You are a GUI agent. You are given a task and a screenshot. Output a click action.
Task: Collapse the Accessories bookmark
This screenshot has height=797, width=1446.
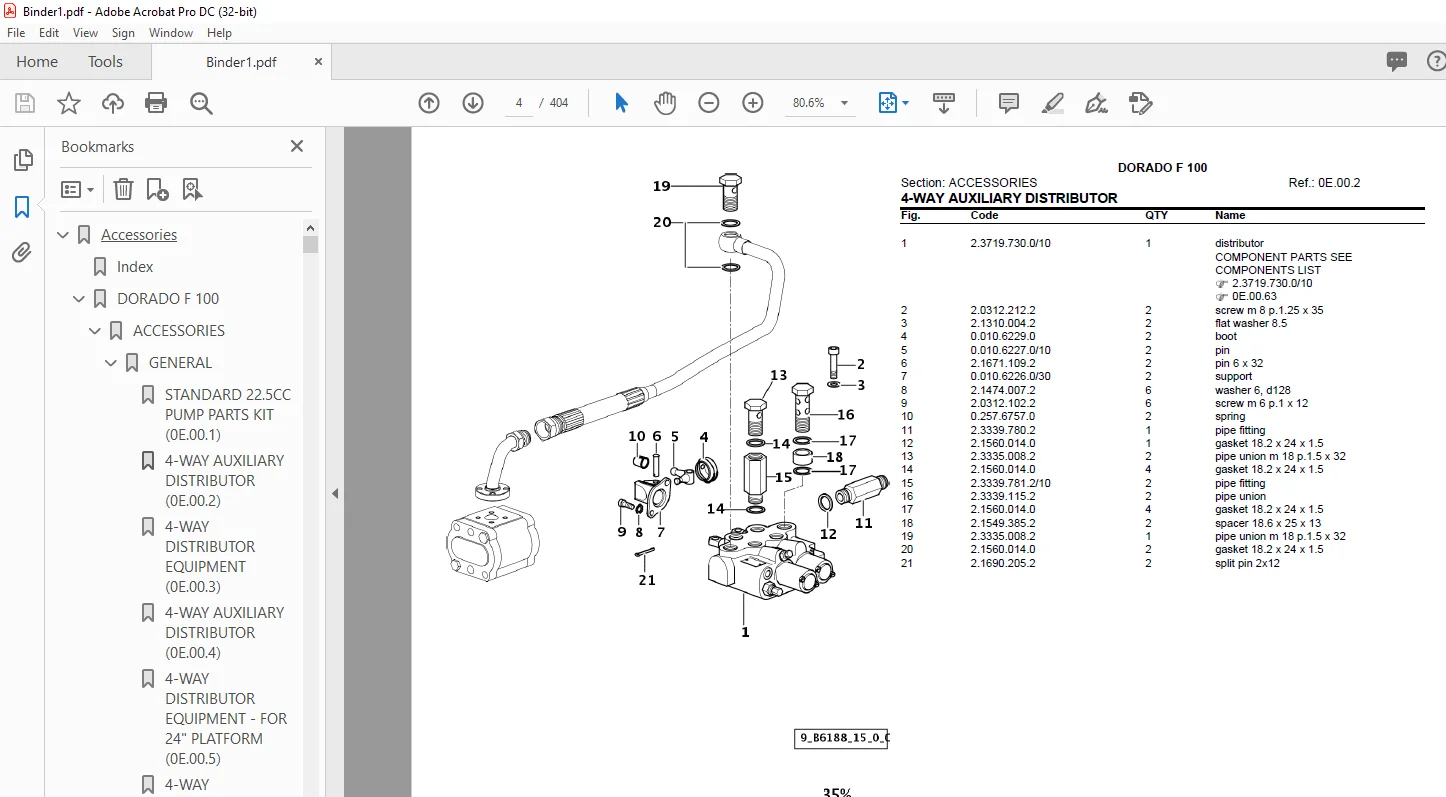point(64,235)
